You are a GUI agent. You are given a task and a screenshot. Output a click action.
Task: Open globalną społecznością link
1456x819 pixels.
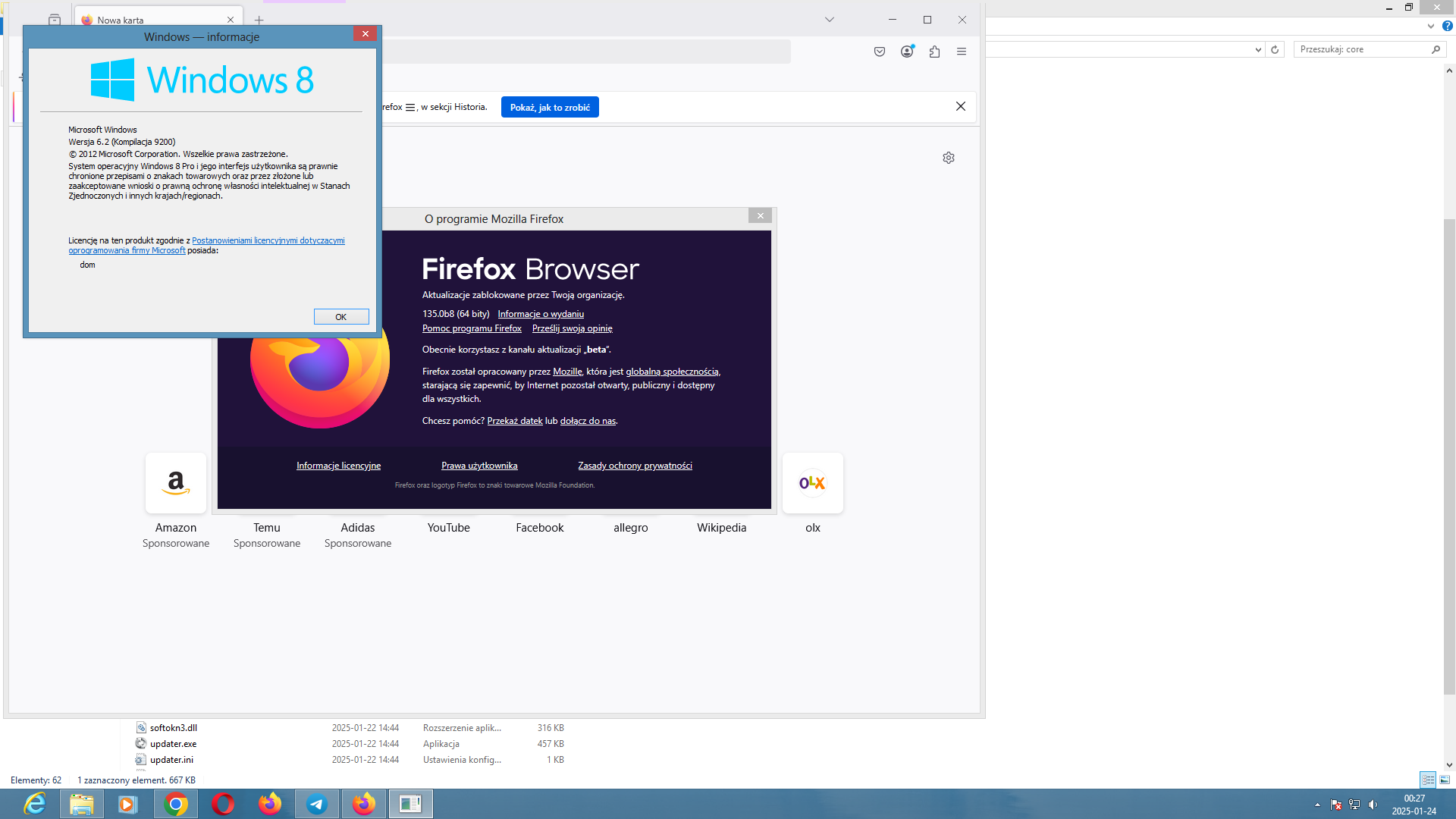[672, 372]
